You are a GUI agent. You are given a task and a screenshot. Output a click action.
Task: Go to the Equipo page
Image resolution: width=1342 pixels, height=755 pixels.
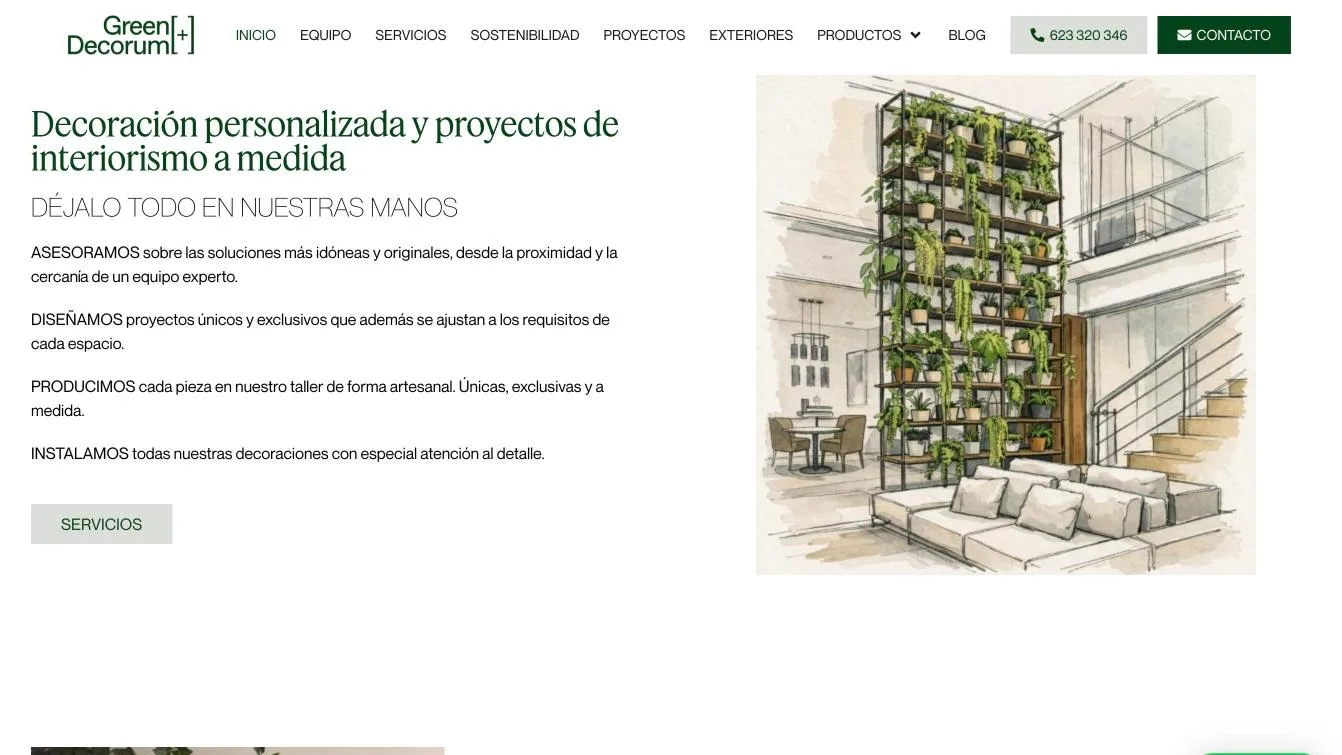pyautogui.click(x=325, y=35)
